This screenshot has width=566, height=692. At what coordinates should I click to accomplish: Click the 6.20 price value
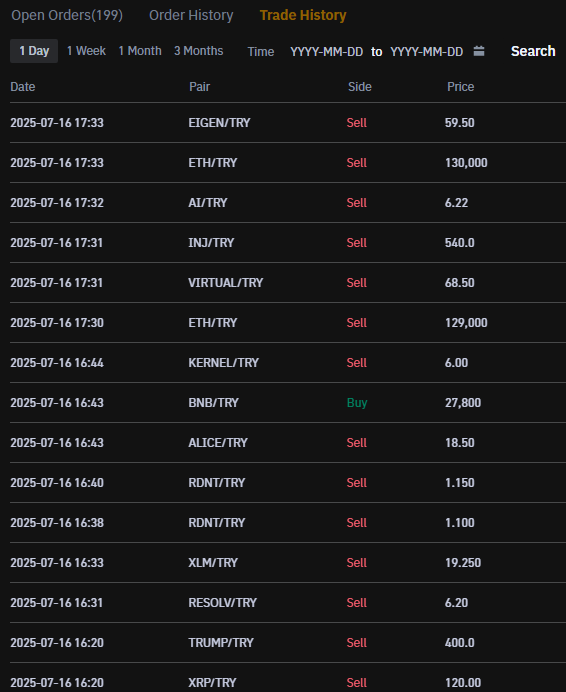[457, 603]
